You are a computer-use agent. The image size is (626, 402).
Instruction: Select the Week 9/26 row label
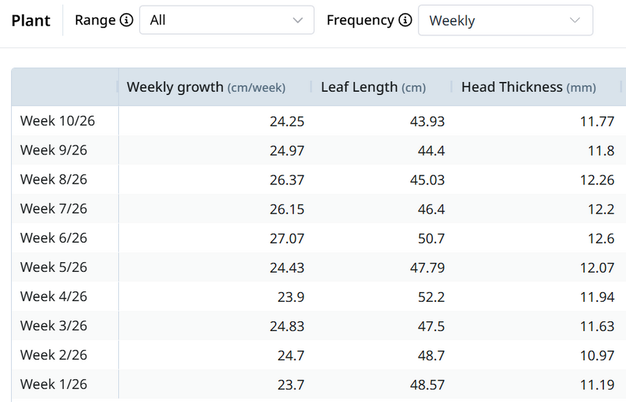(54, 151)
